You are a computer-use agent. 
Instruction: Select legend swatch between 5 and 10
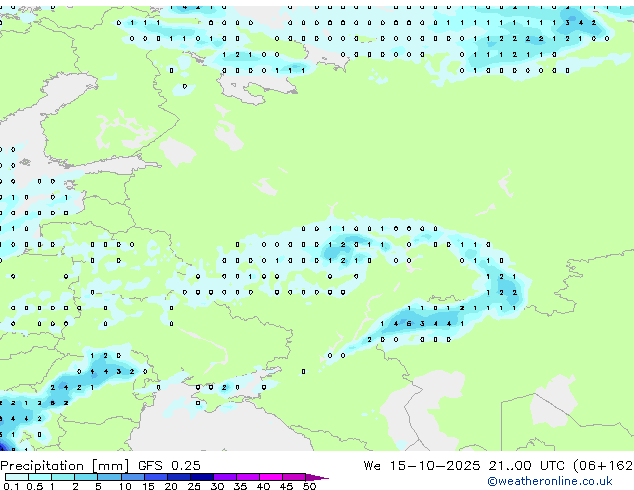pyautogui.click(x=109, y=477)
